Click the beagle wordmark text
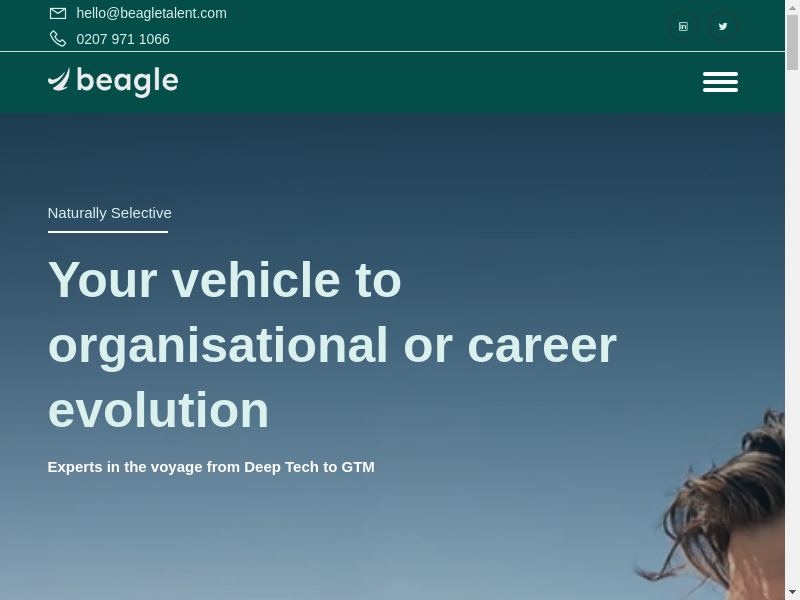This screenshot has height=600, width=800. click(127, 81)
